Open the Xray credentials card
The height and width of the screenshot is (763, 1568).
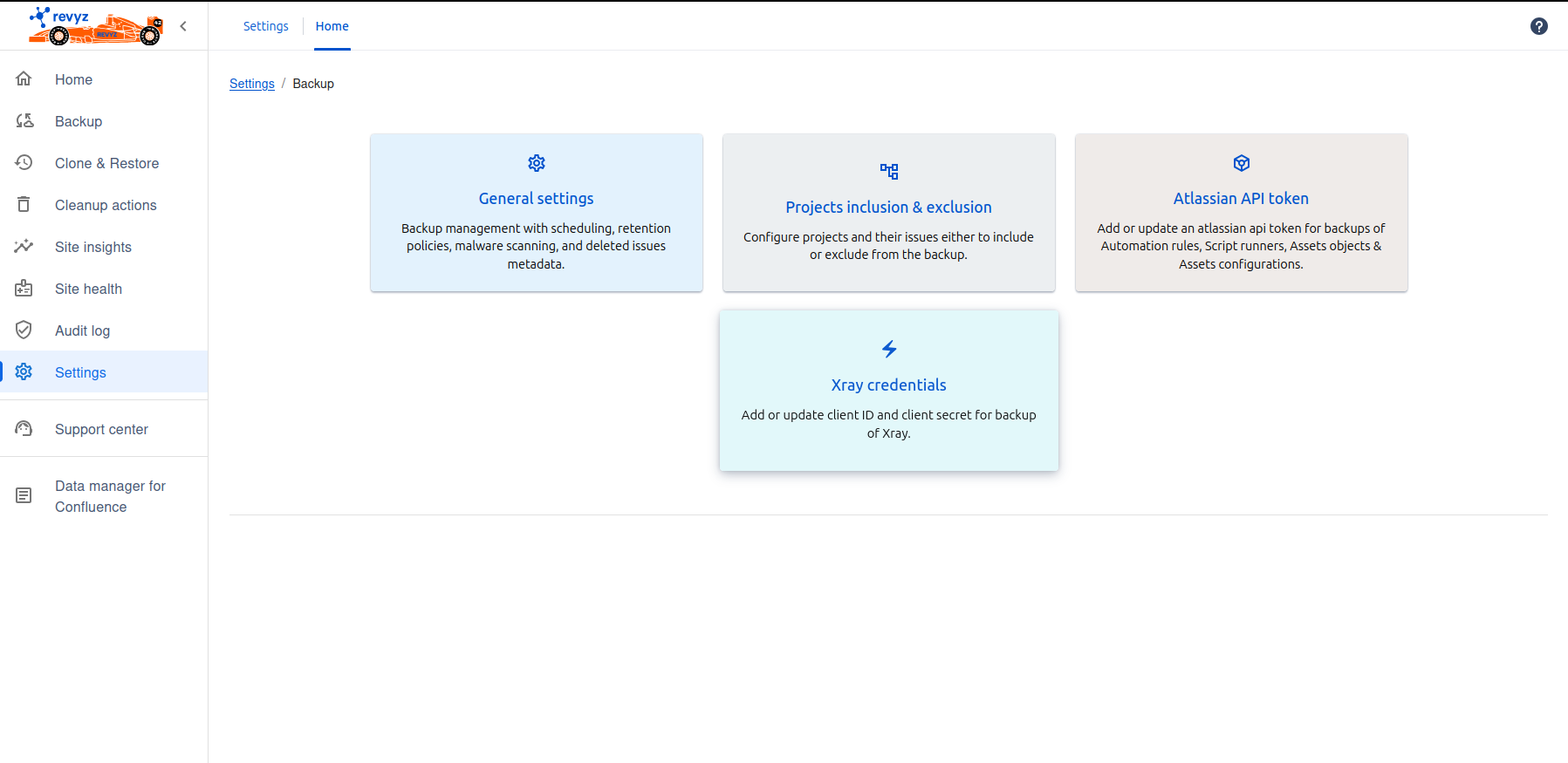(x=888, y=391)
